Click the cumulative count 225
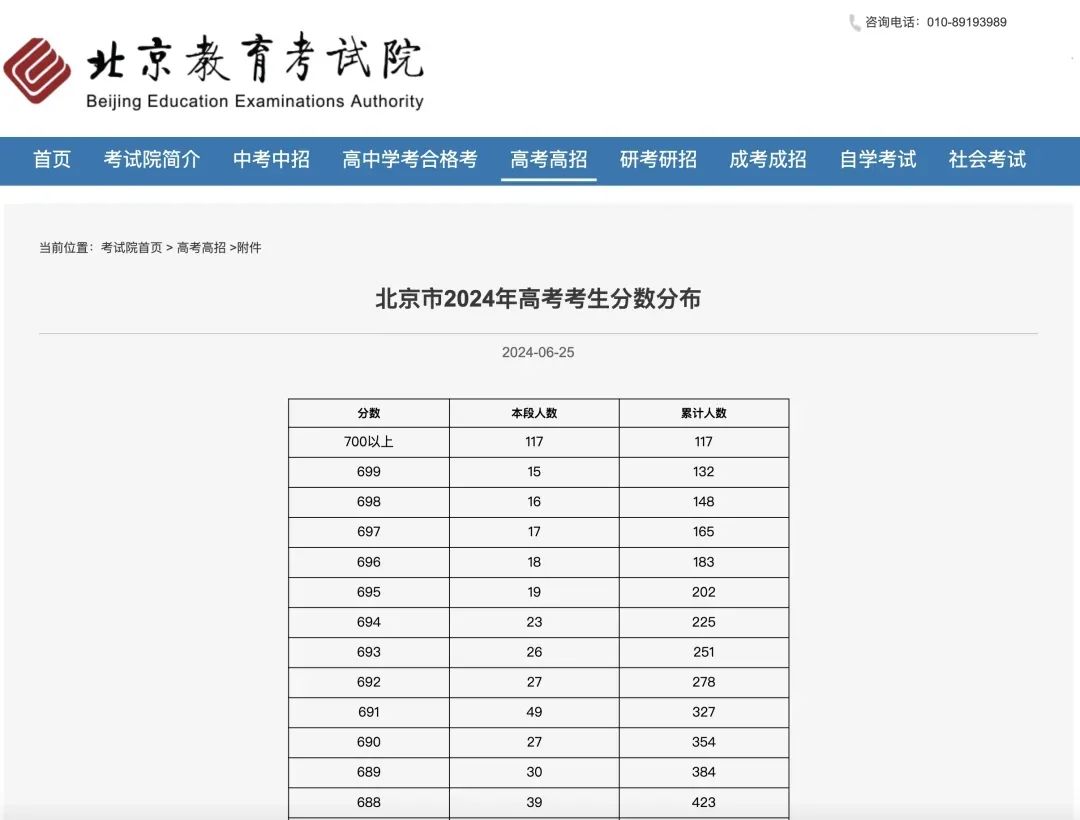Viewport: 1080px width, 820px height. click(703, 622)
